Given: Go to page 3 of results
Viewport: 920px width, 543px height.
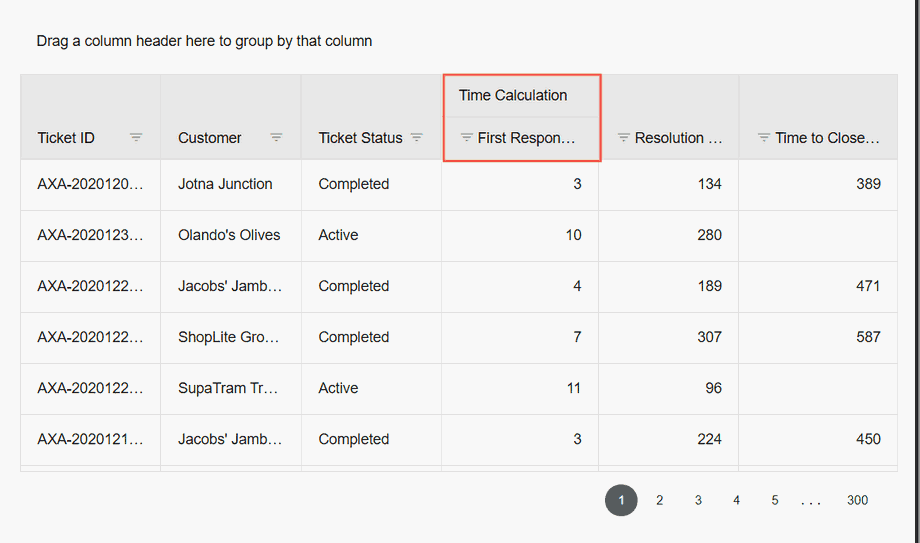Looking at the screenshot, I should click(x=698, y=500).
